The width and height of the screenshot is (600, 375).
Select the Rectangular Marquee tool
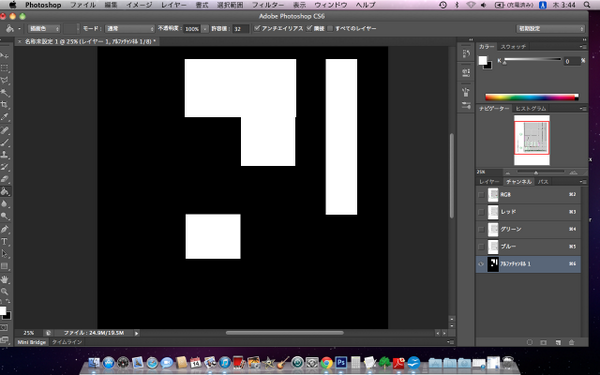[x=5, y=68]
